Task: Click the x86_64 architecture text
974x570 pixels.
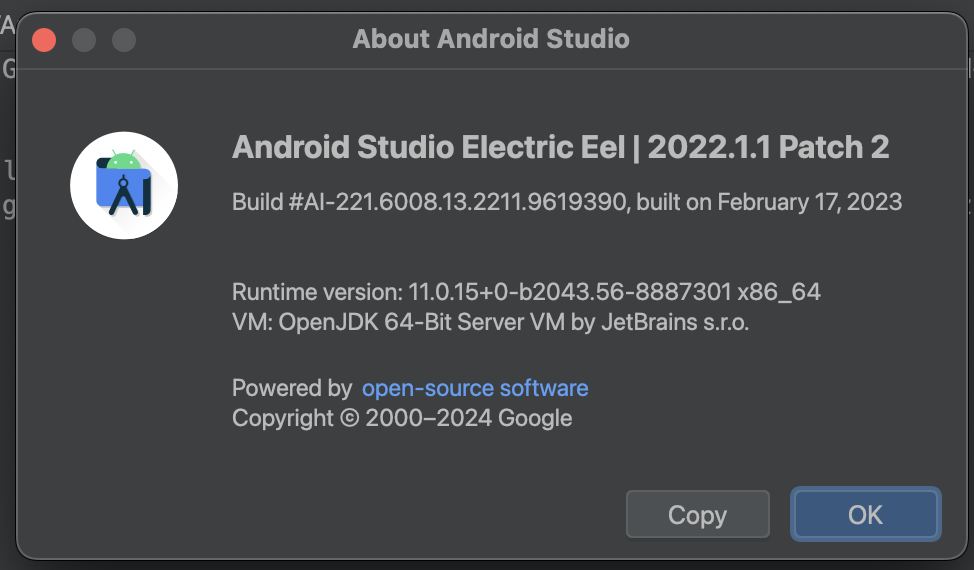Action: [x=779, y=292]
